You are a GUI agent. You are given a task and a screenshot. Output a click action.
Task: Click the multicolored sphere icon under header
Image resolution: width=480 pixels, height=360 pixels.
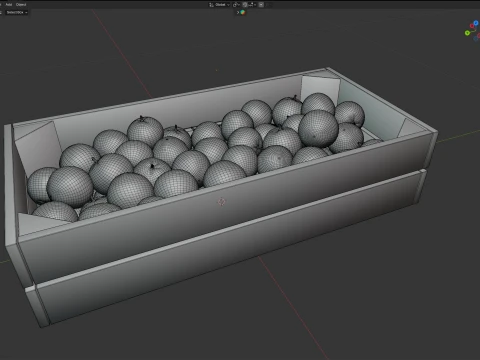(243, 12)
